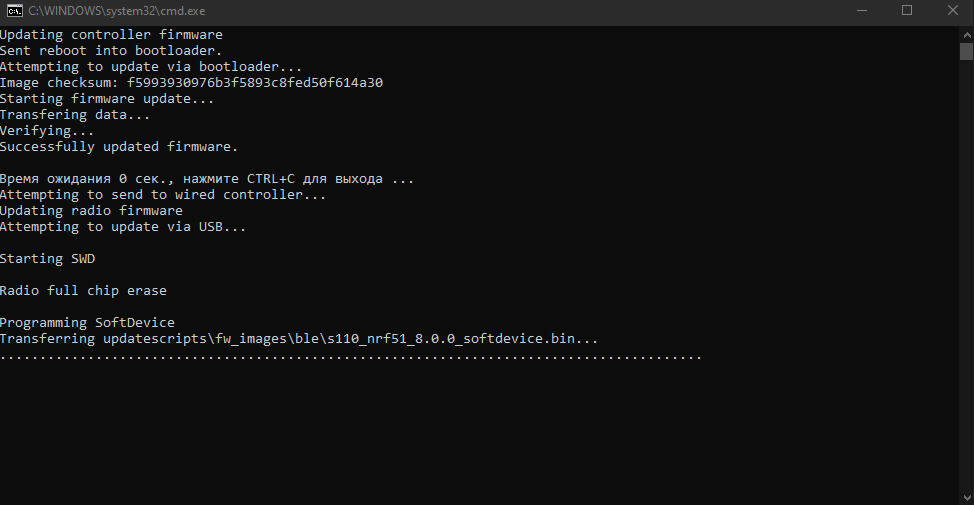974x505 pixels.
Task: Close the command prompt window
Action: (952, 11)
